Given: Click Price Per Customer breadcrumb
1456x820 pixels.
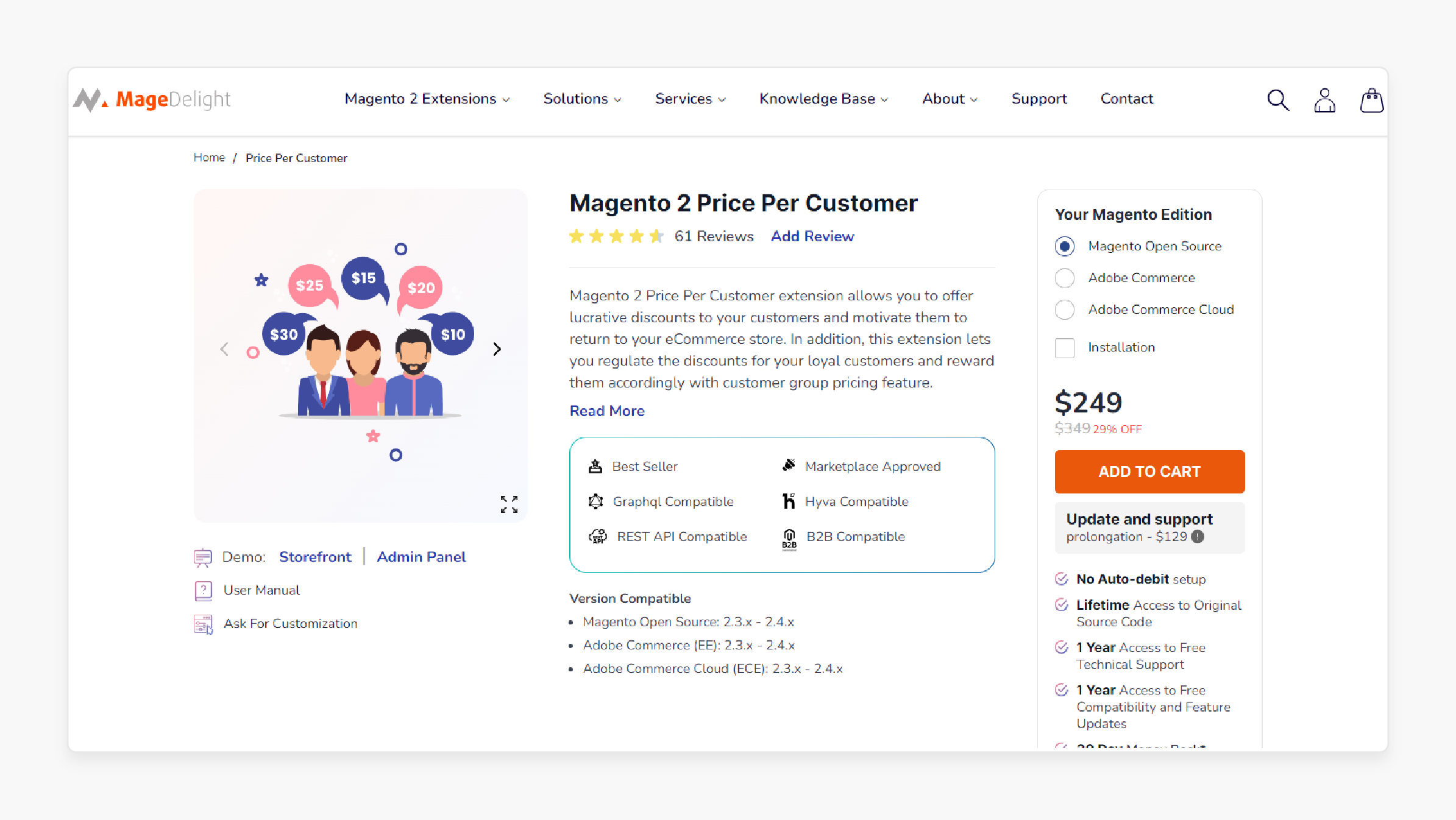Looking at the screenshot, I should [296, 158].
